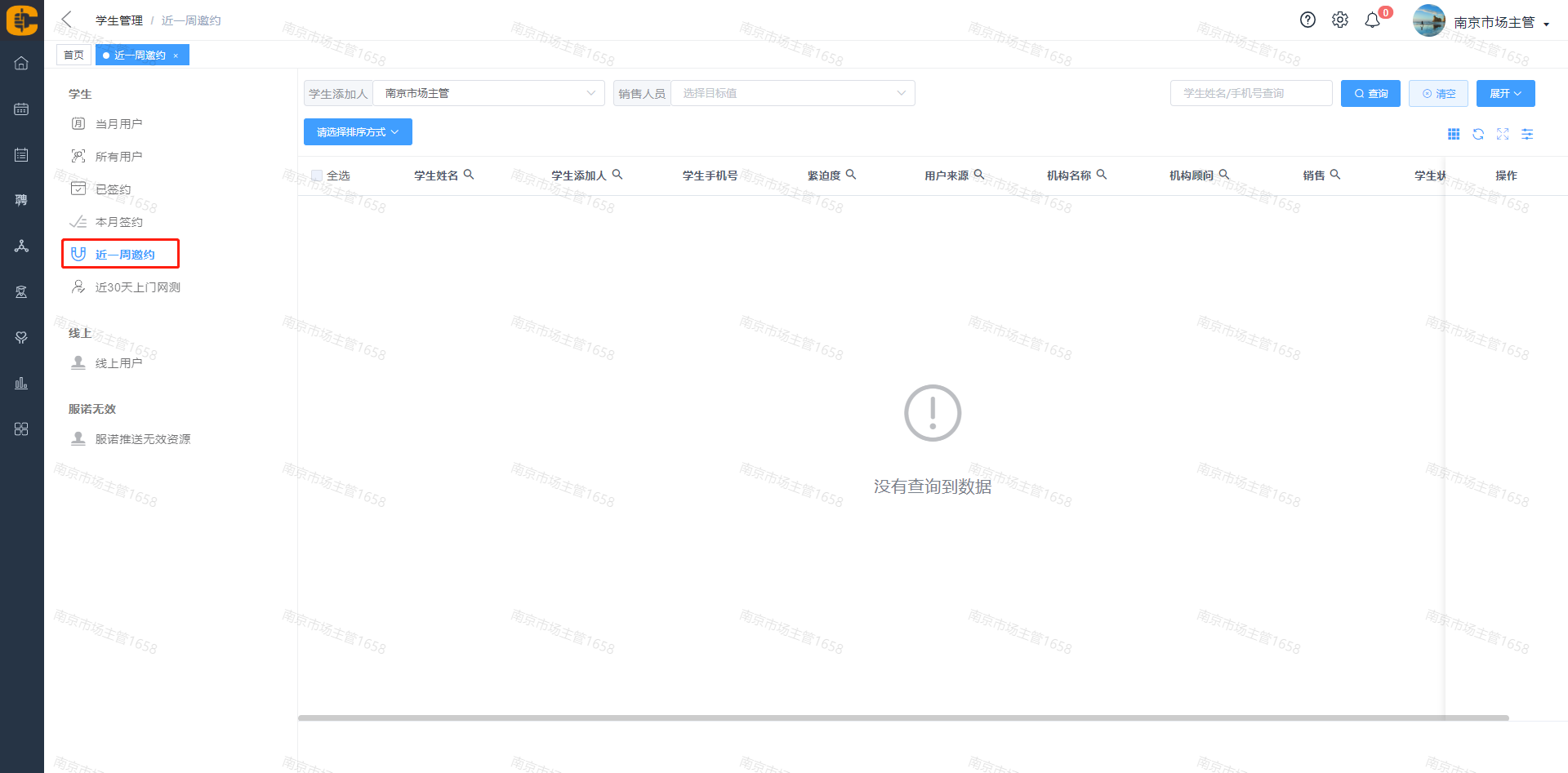Search by student name column magnifier
Image resolution: width=1568 pixels, height=773 pixels.
[x=469, y=175]
